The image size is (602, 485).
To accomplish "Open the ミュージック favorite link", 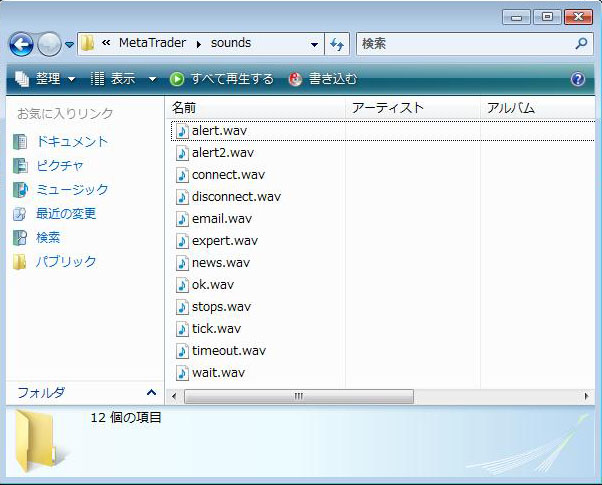I will 72,189.
